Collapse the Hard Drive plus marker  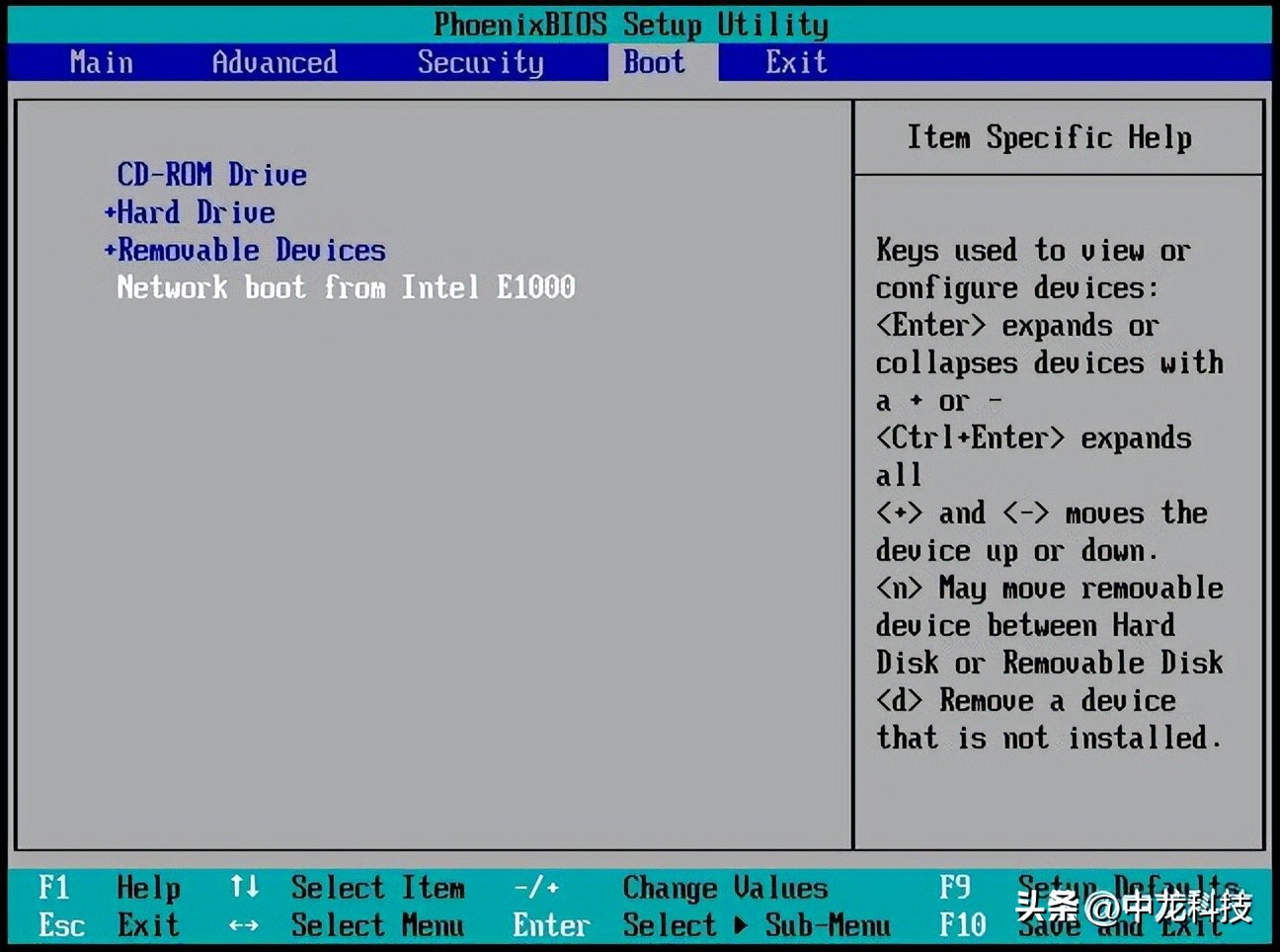111,212
